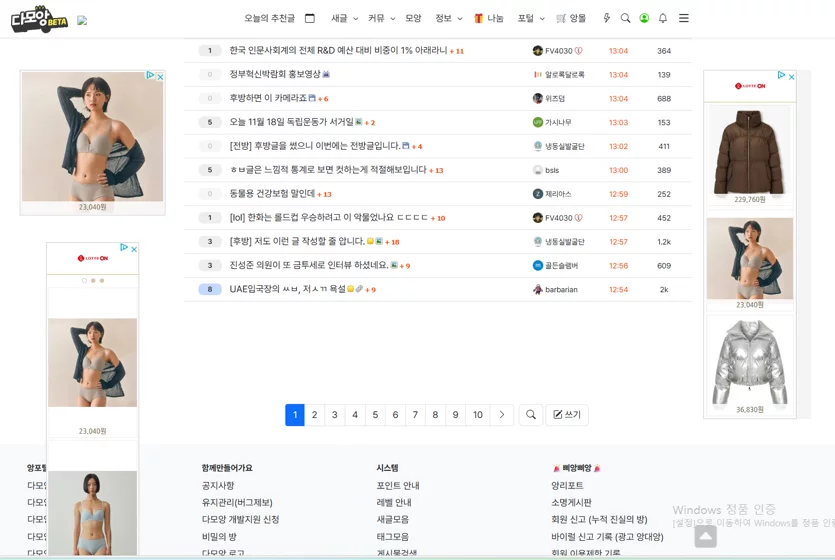This screenshot has height=560, width=835.
Task: Close the top-left ad with X icon
Action: point(160,77)
